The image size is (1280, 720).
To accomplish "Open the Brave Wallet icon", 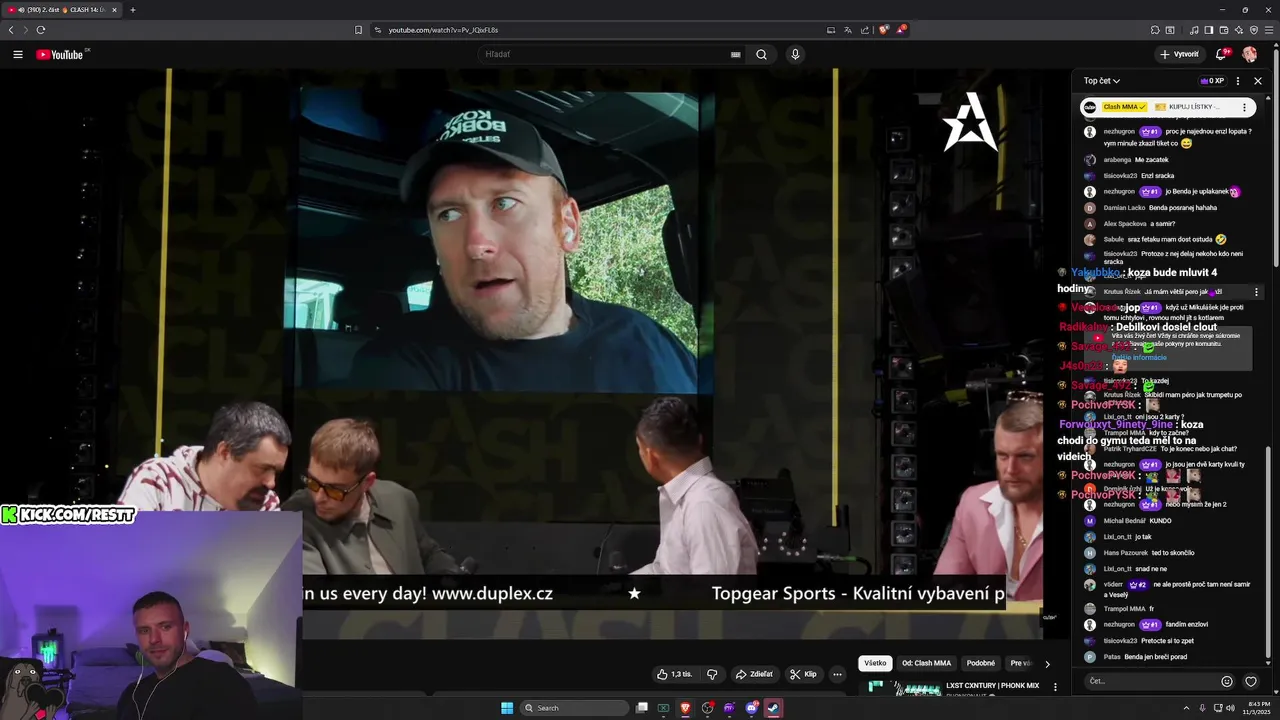I will 1224,30.
